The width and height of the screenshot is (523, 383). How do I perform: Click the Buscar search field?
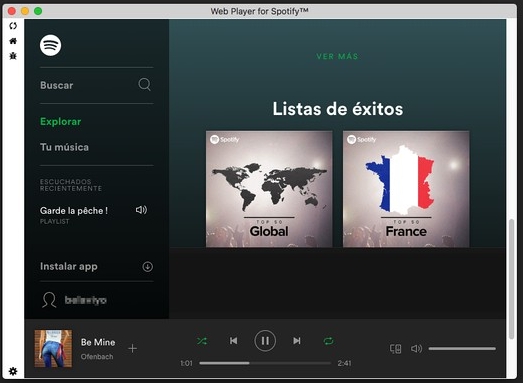[97, 85]
